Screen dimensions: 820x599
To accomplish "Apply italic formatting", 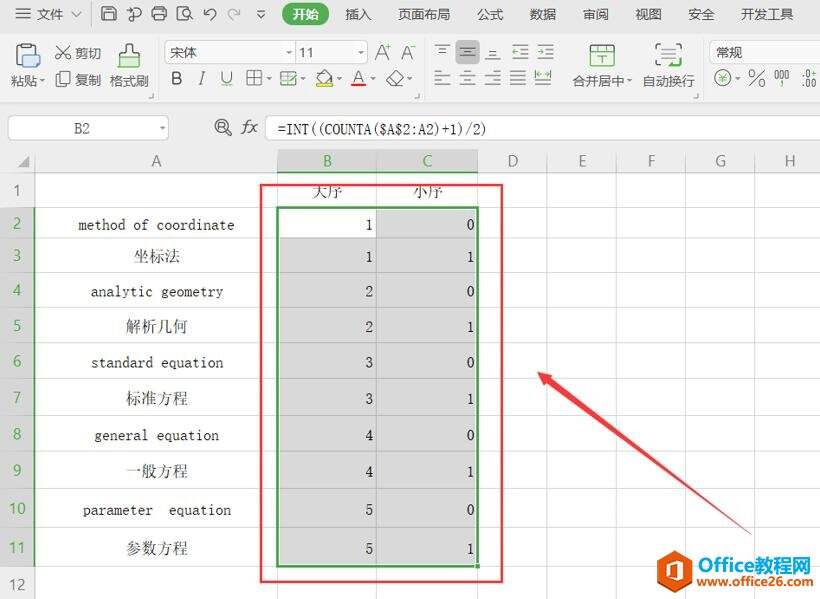I will [x=202, y=78].
